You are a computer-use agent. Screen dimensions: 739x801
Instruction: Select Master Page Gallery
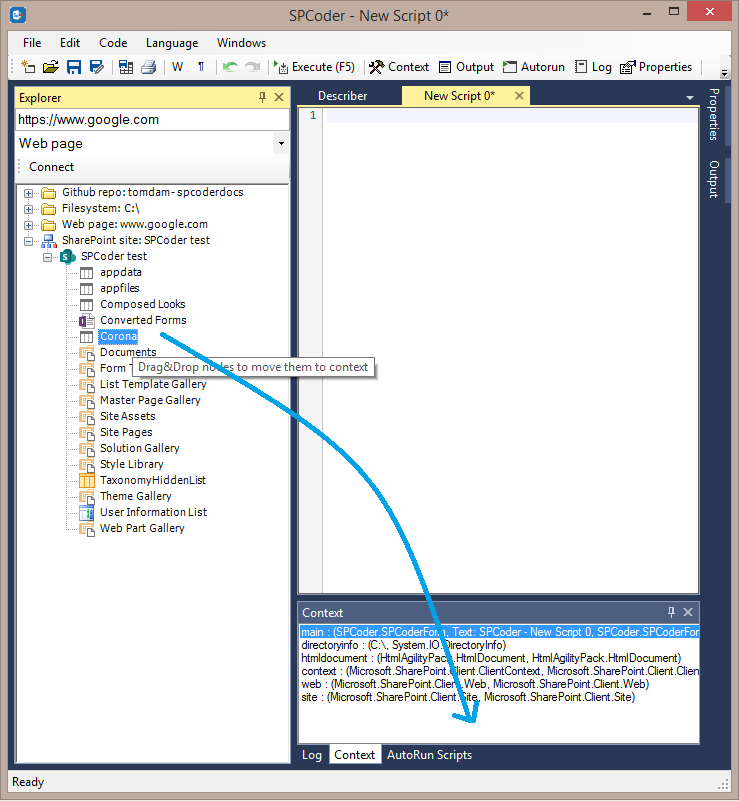[x=150, y=400]
